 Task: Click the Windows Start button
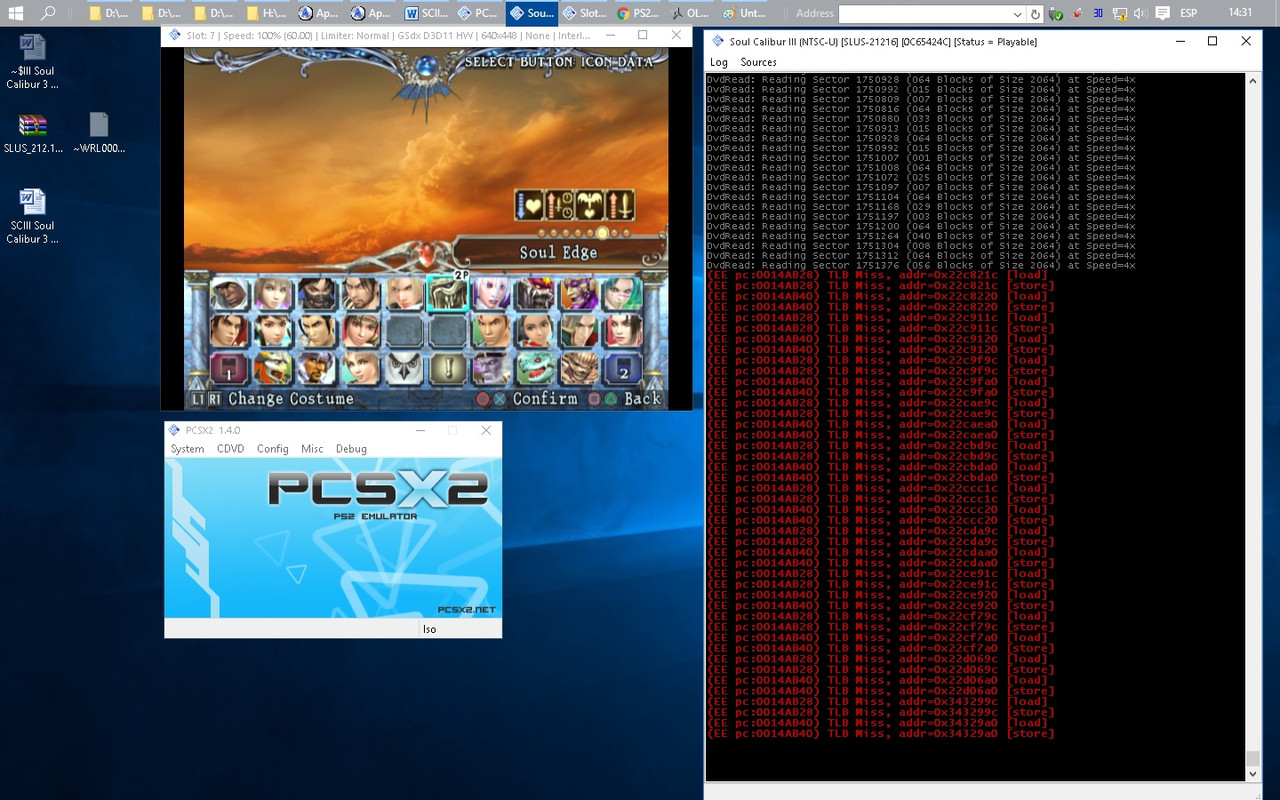[x=16, y=13]
